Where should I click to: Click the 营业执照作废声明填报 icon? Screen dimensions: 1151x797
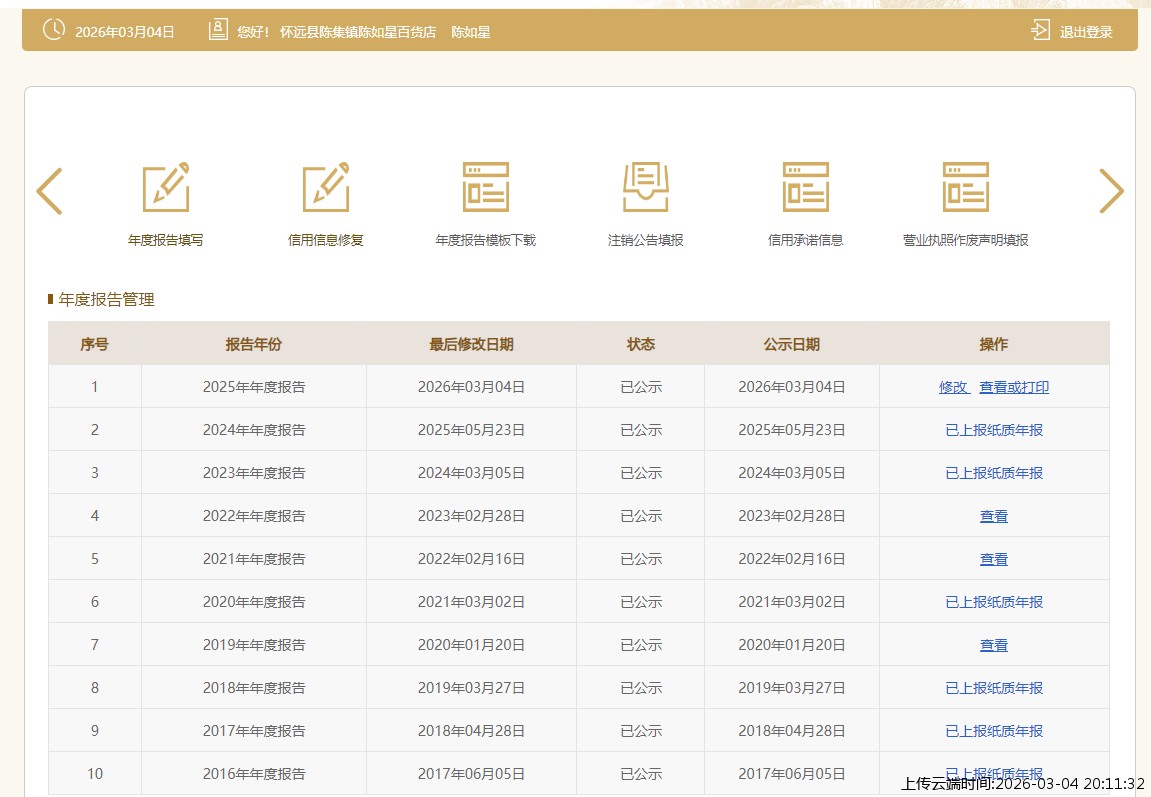966,188
